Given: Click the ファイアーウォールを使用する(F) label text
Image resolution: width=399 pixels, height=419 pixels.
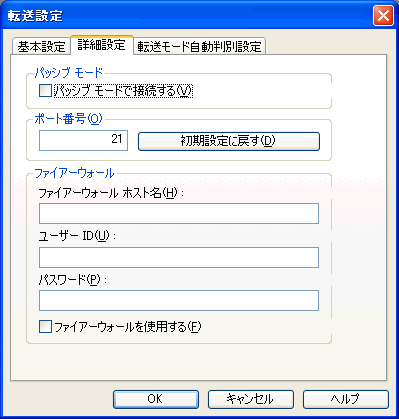Looking at the screenshot, I should pos(128,327).
